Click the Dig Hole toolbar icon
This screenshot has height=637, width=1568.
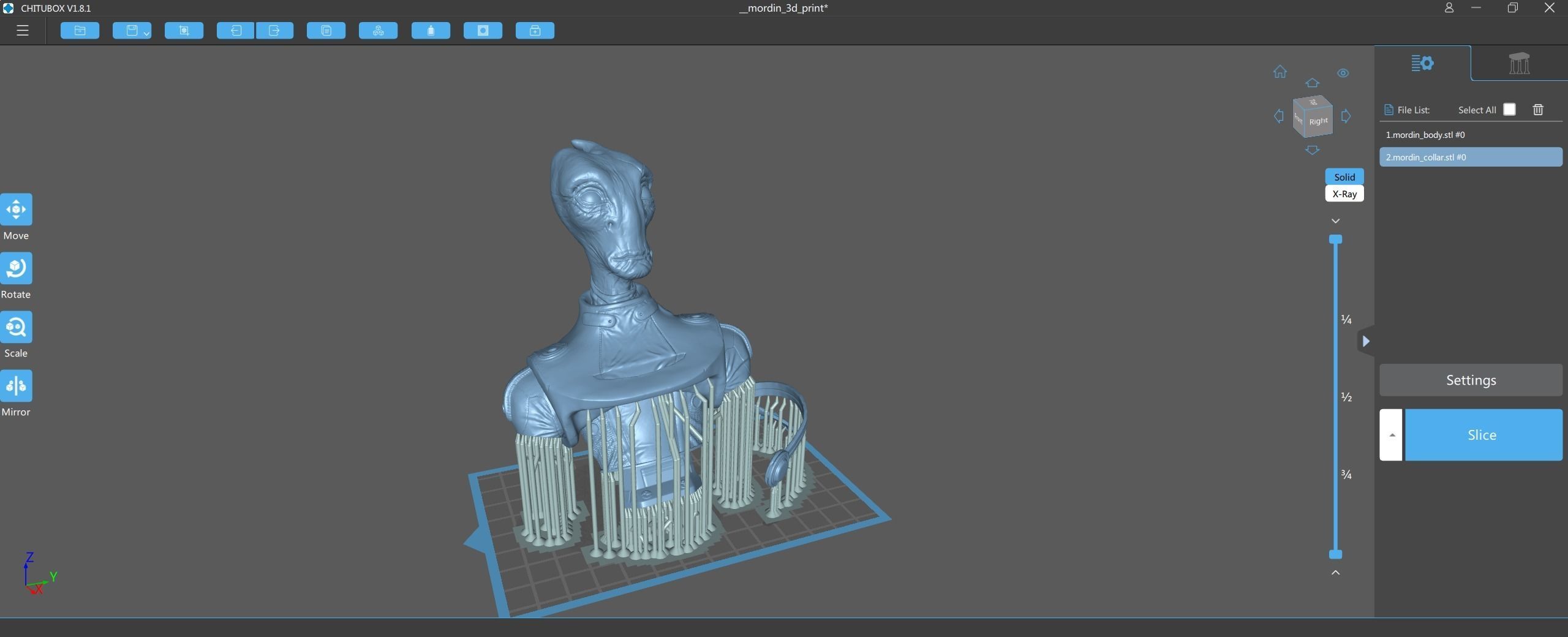[x=483, y=31]
